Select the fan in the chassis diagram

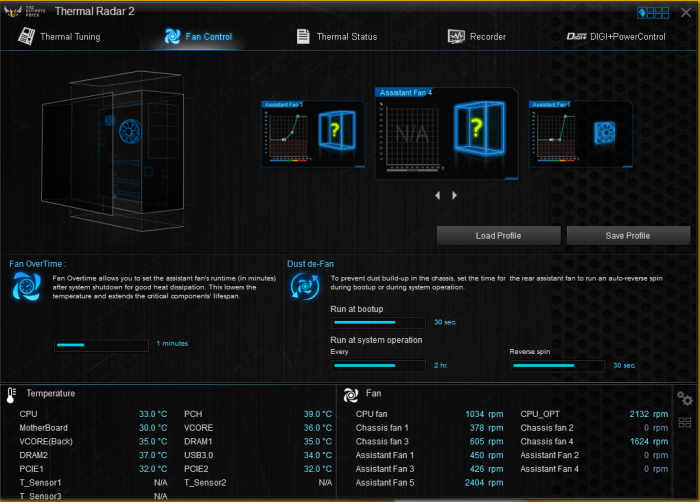coord(130,131)
